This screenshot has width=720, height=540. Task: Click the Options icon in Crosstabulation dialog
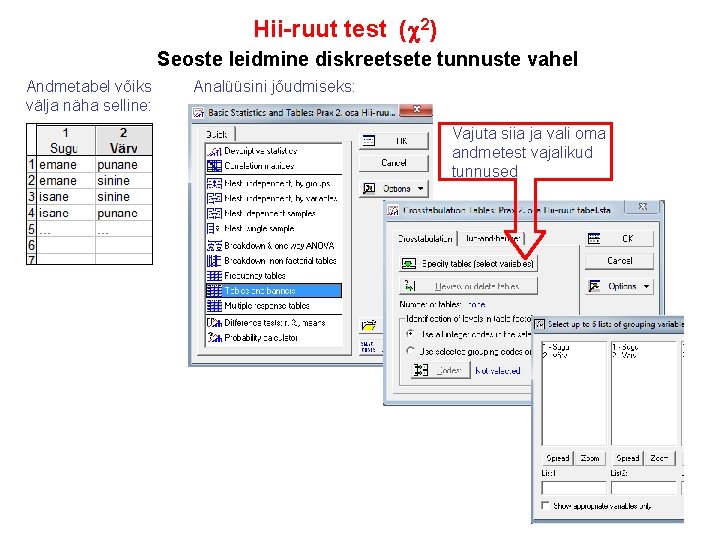click(x=594, y=286)
